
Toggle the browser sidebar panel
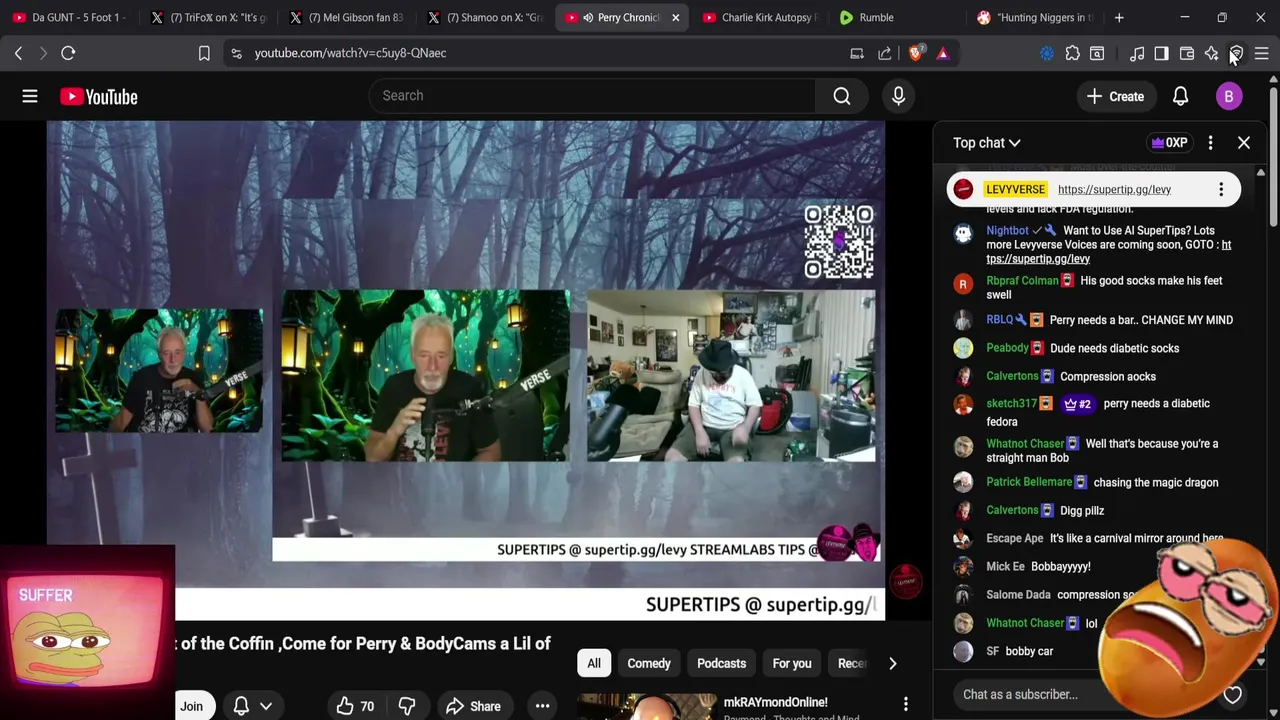coord(1161,53)
